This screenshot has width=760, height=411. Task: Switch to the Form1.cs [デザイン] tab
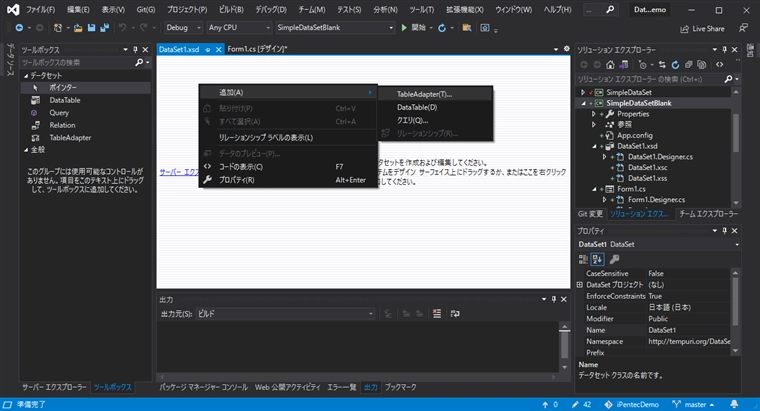point(257,49)
